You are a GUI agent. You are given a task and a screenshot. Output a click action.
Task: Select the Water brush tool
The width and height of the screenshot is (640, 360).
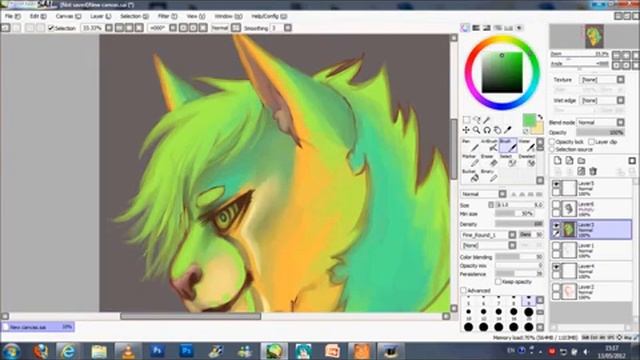tap(527, 145)
